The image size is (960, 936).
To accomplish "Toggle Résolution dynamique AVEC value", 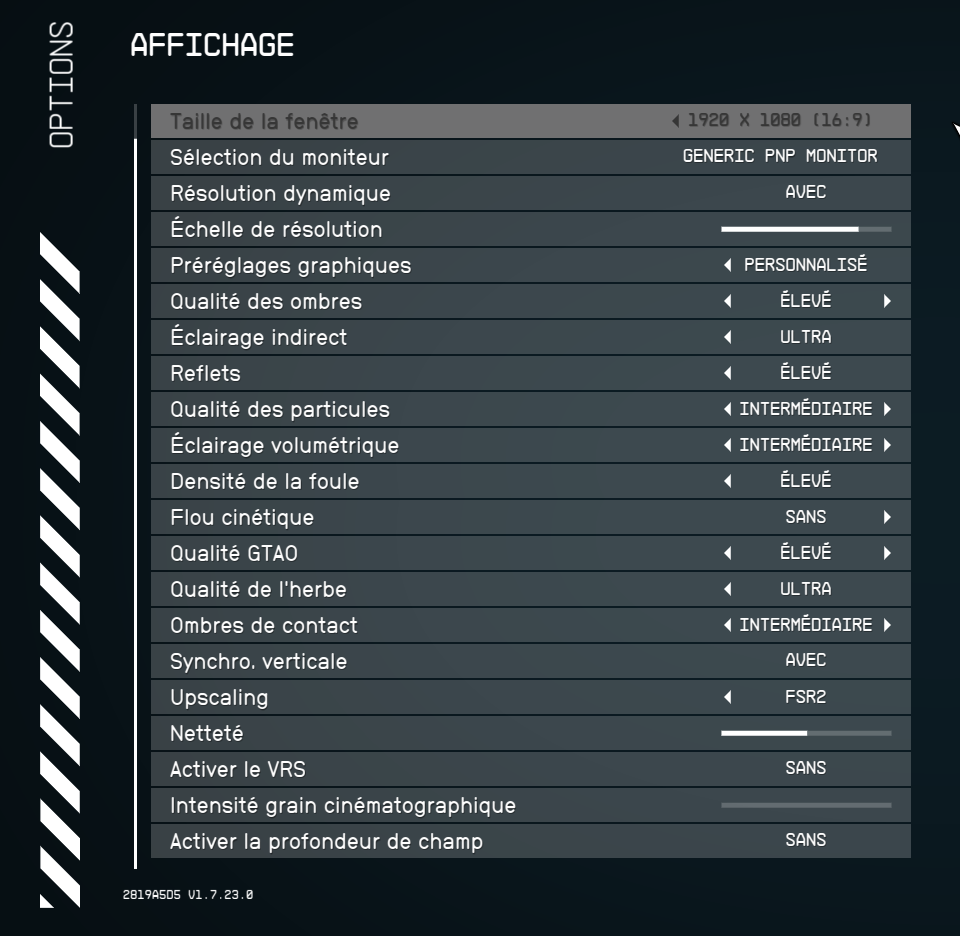I will point(805,193).
